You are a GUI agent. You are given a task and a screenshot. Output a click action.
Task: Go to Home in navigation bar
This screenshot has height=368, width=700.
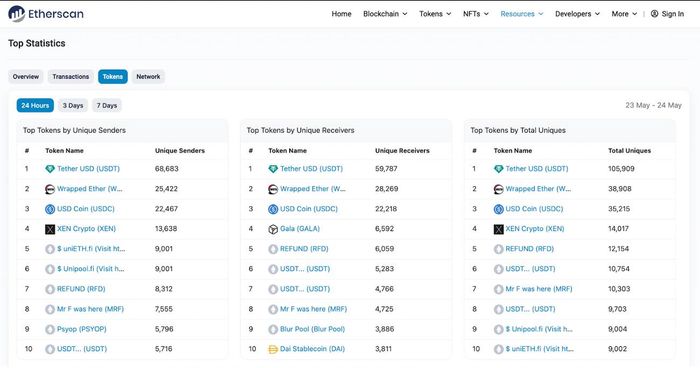(342, 14)
